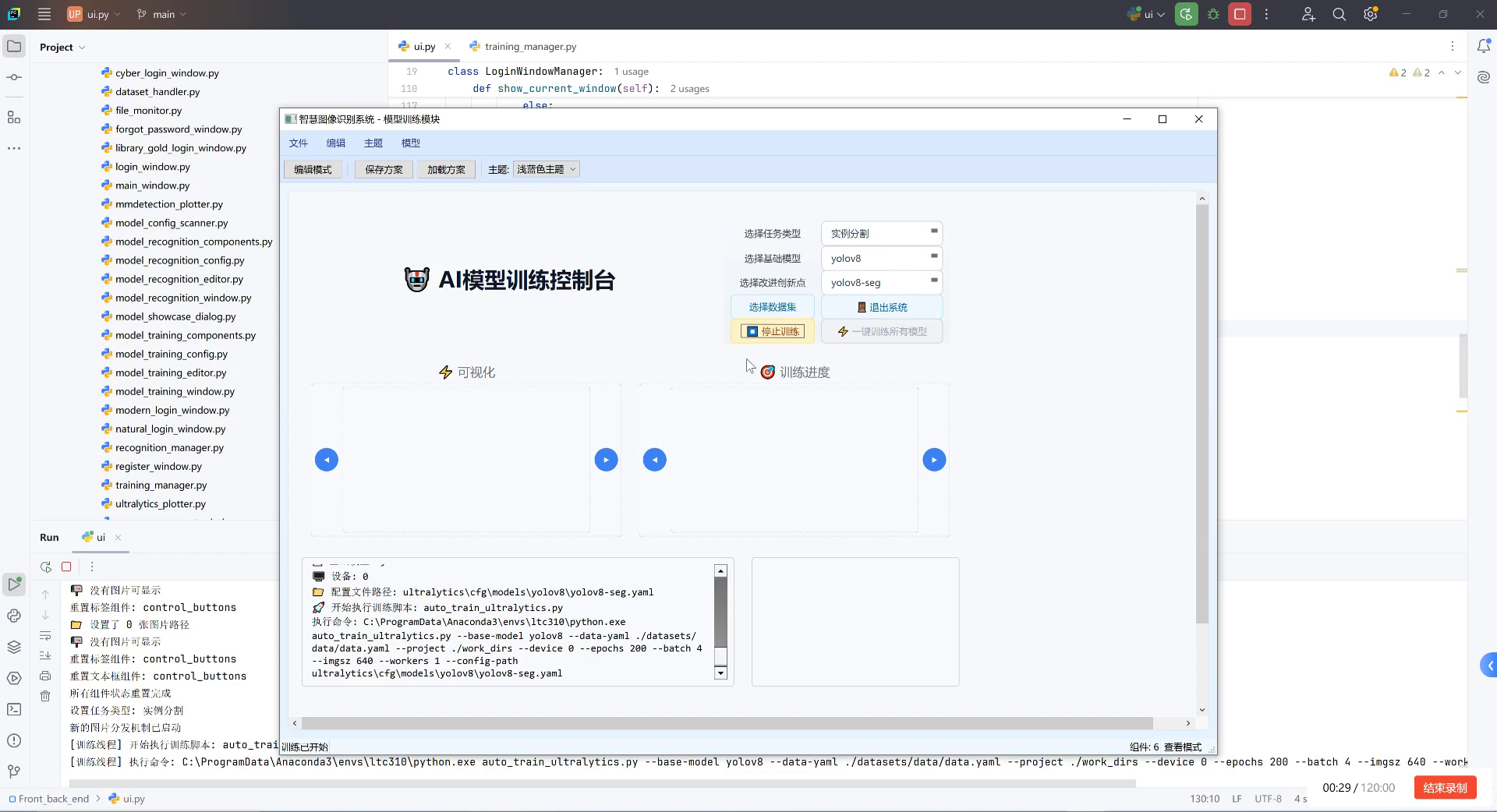Open the 选择任务类型 dropdown
1497x812 pixels.
pyautogui.click(x=882, y=233)
